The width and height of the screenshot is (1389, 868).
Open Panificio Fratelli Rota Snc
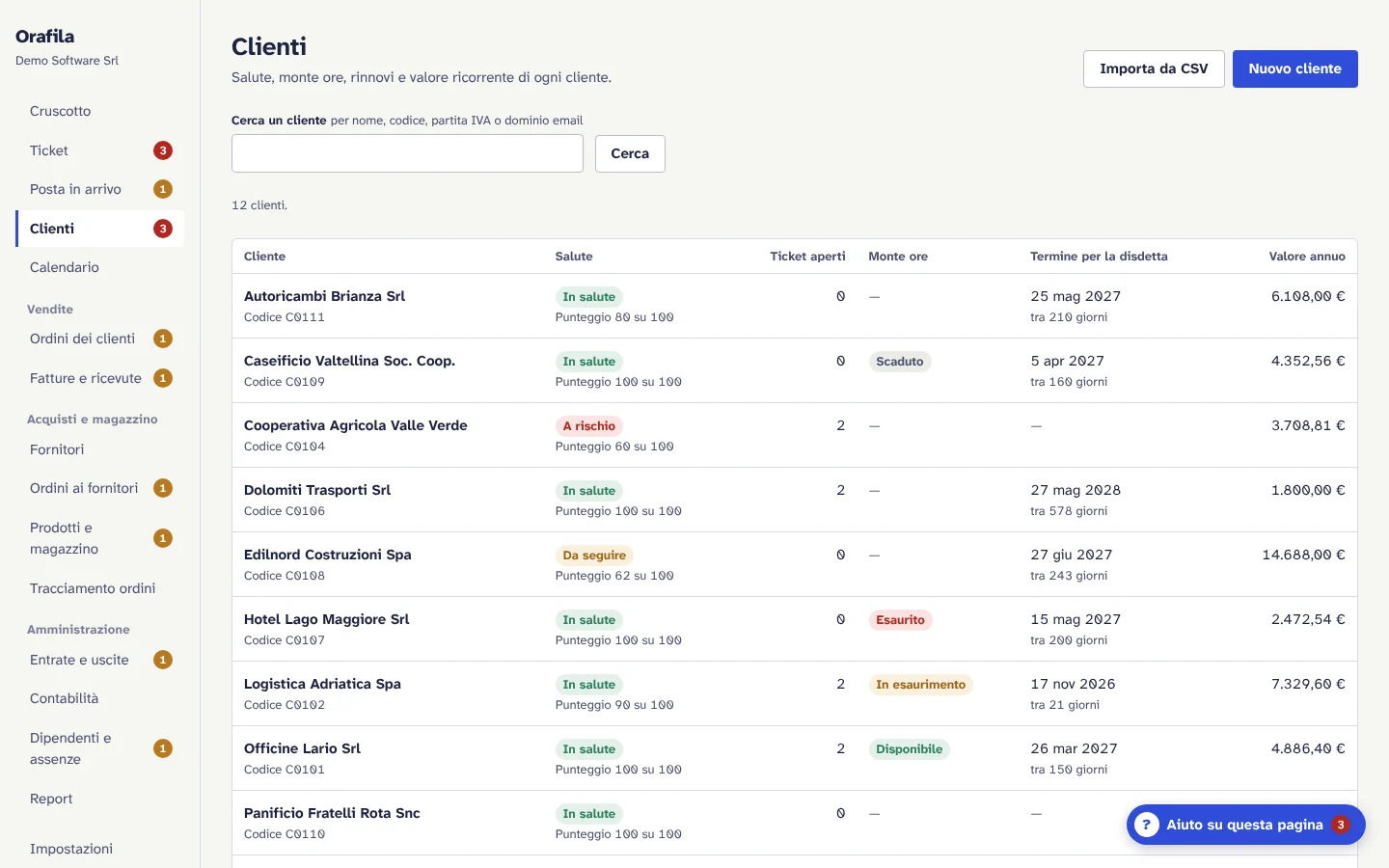332,813
